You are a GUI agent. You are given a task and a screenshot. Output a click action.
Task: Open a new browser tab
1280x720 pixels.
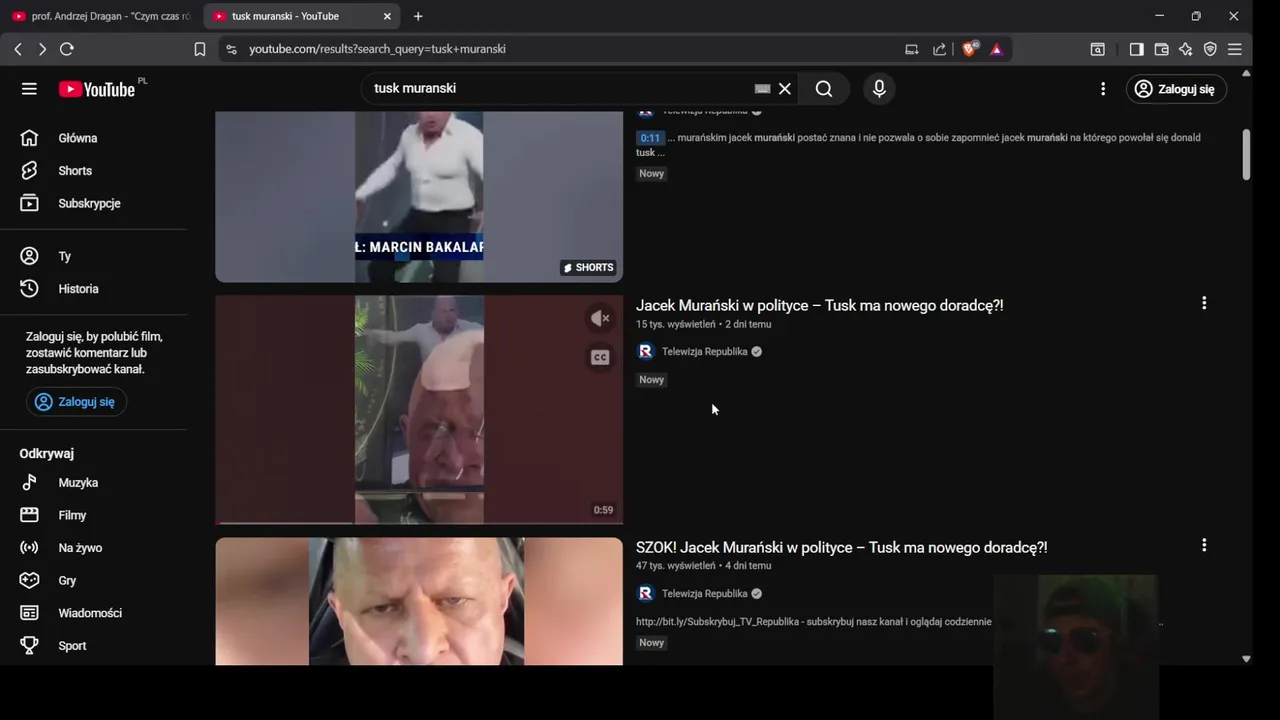418,16
